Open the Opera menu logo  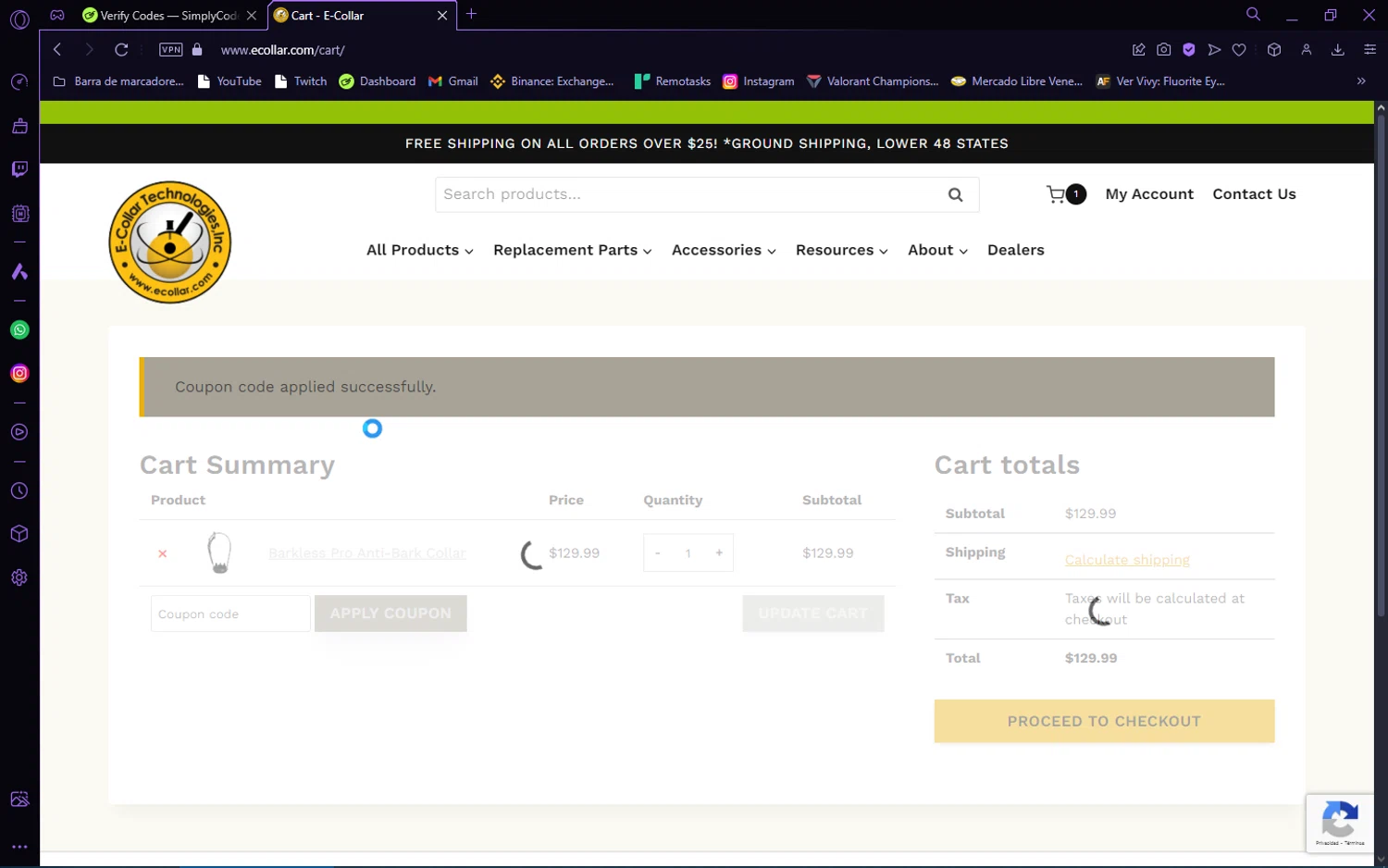click(19, 19)
